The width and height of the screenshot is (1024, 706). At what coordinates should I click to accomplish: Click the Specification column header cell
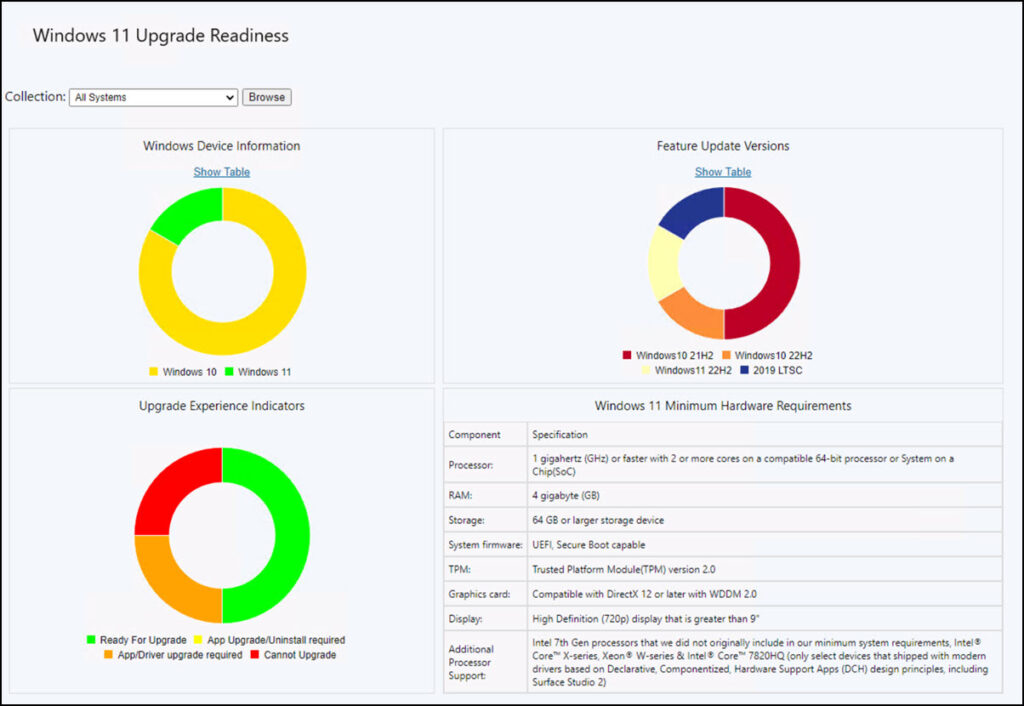[x=765, y=434]
